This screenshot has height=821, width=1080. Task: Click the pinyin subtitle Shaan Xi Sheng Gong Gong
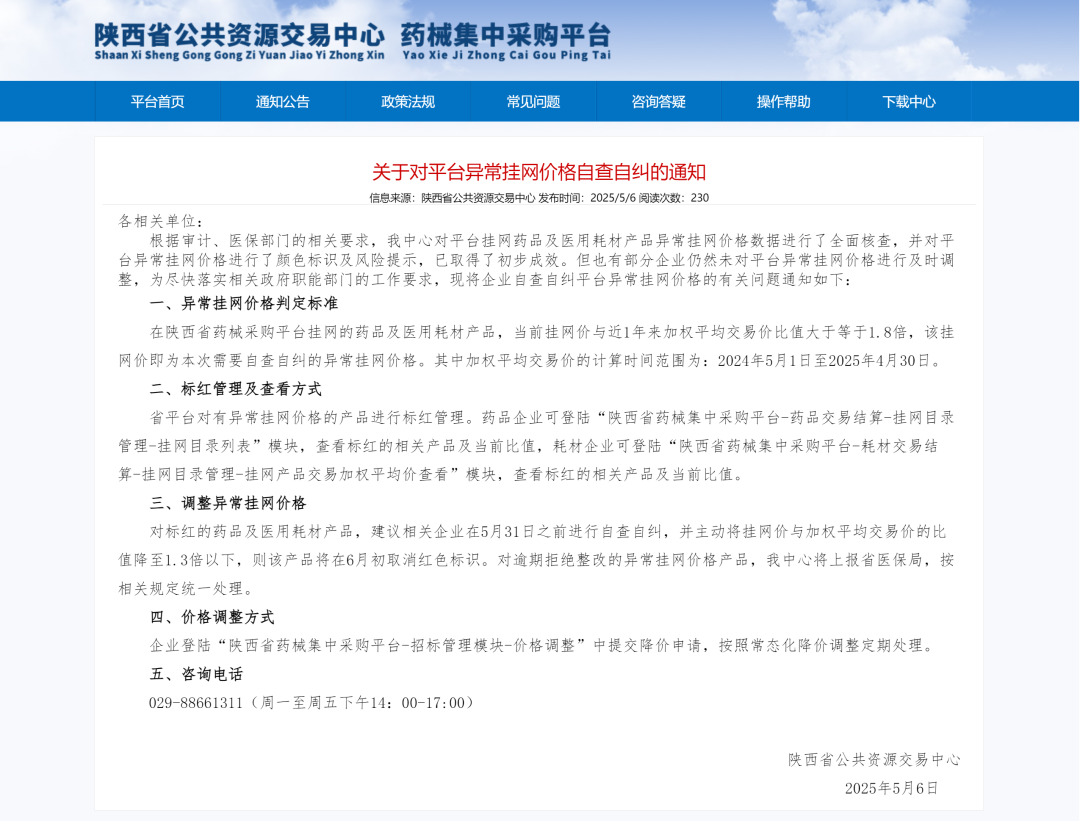pos(239,55)
